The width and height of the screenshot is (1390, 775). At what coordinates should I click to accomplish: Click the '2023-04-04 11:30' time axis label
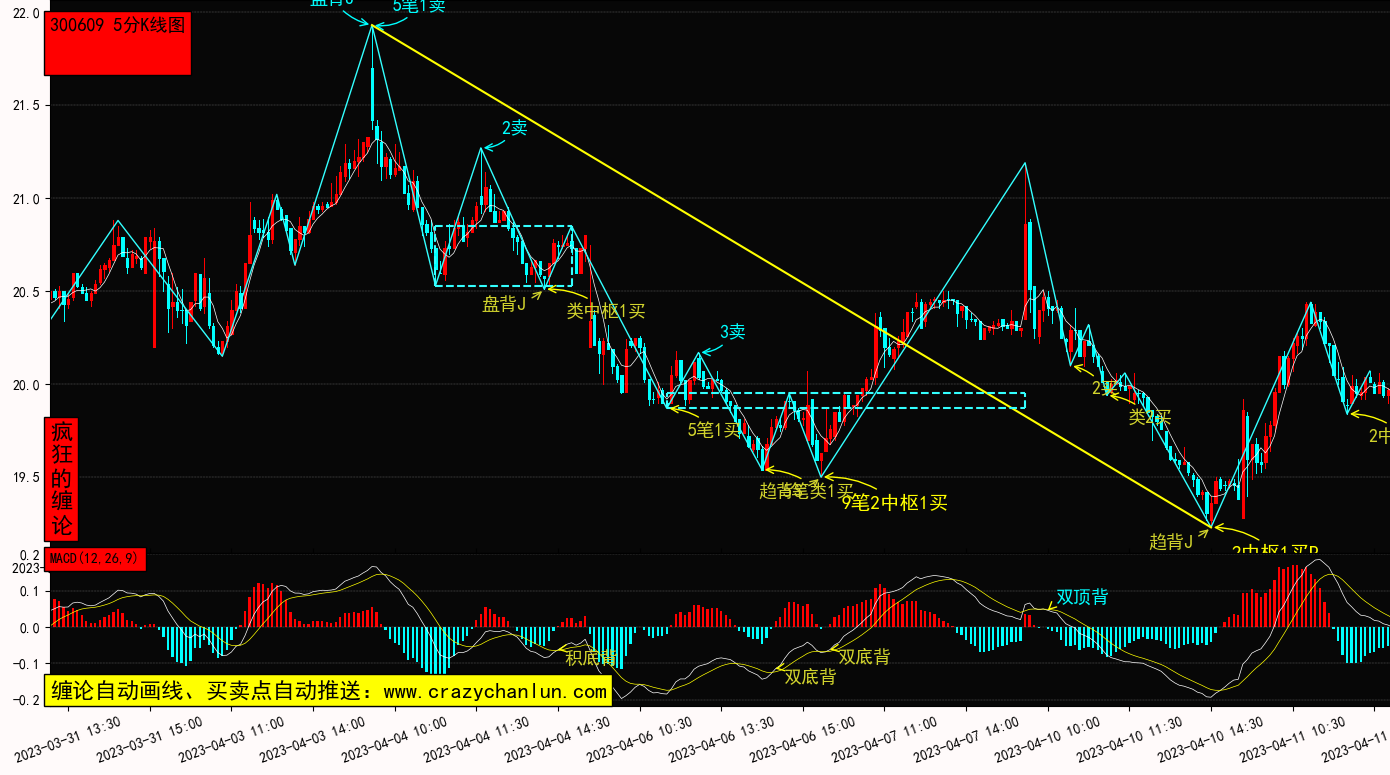click(477, 738)
